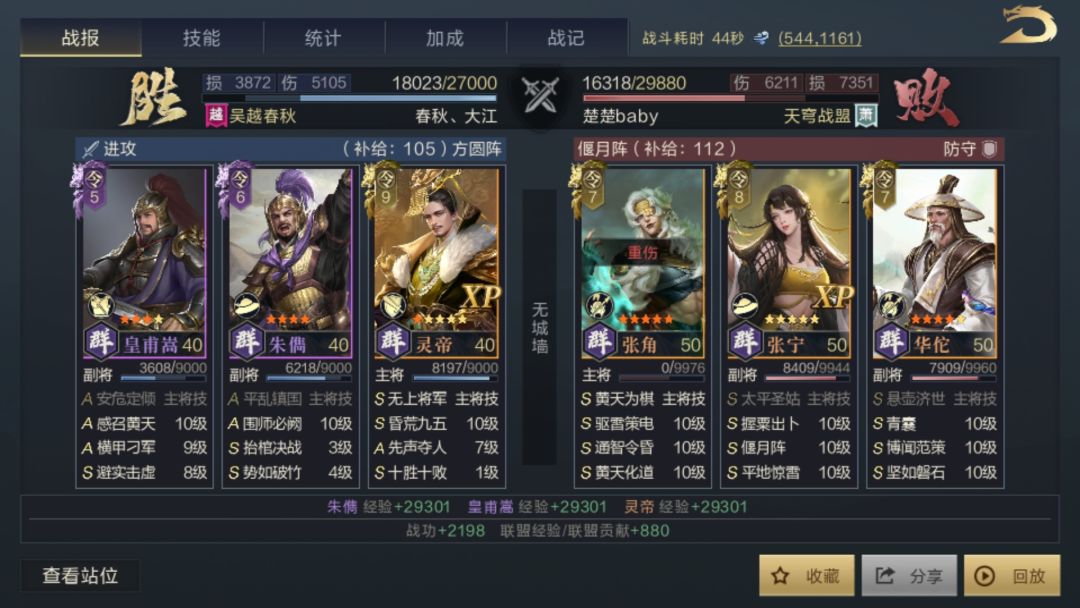This screenshot has width=1080, height=608.
Task: Click the crossed swords battle icon
Action: pos(540,95)
